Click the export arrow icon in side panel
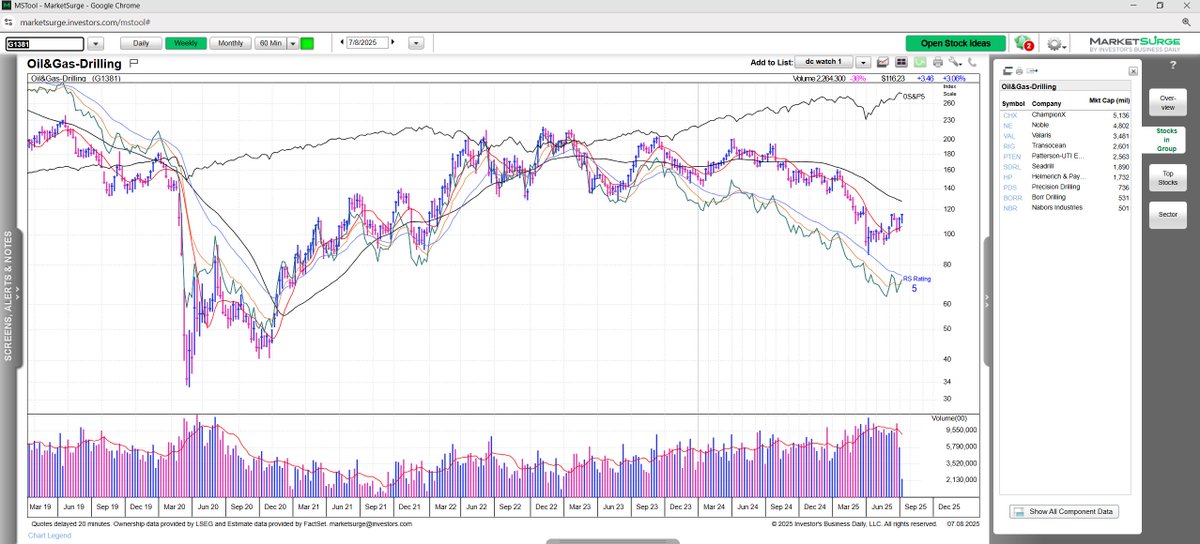This screenshot has width=1200, height=544. [x=1032, y=71]
